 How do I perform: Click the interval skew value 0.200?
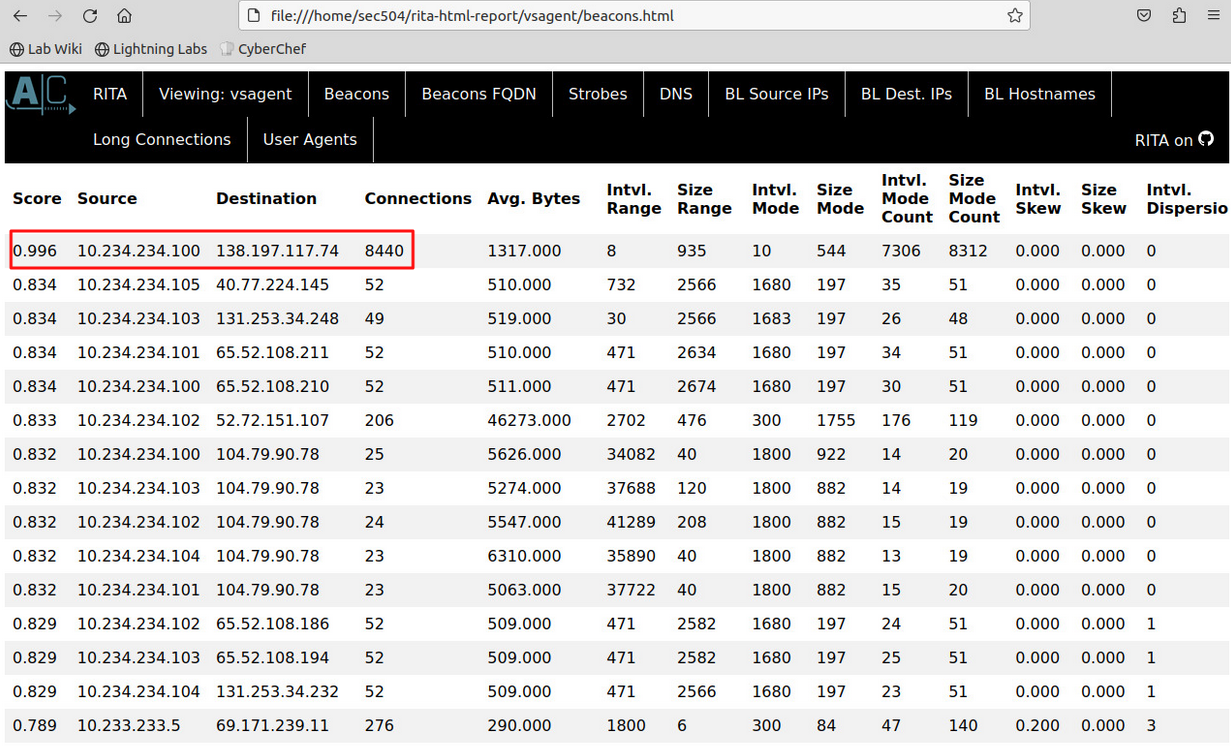[1038, 727]
